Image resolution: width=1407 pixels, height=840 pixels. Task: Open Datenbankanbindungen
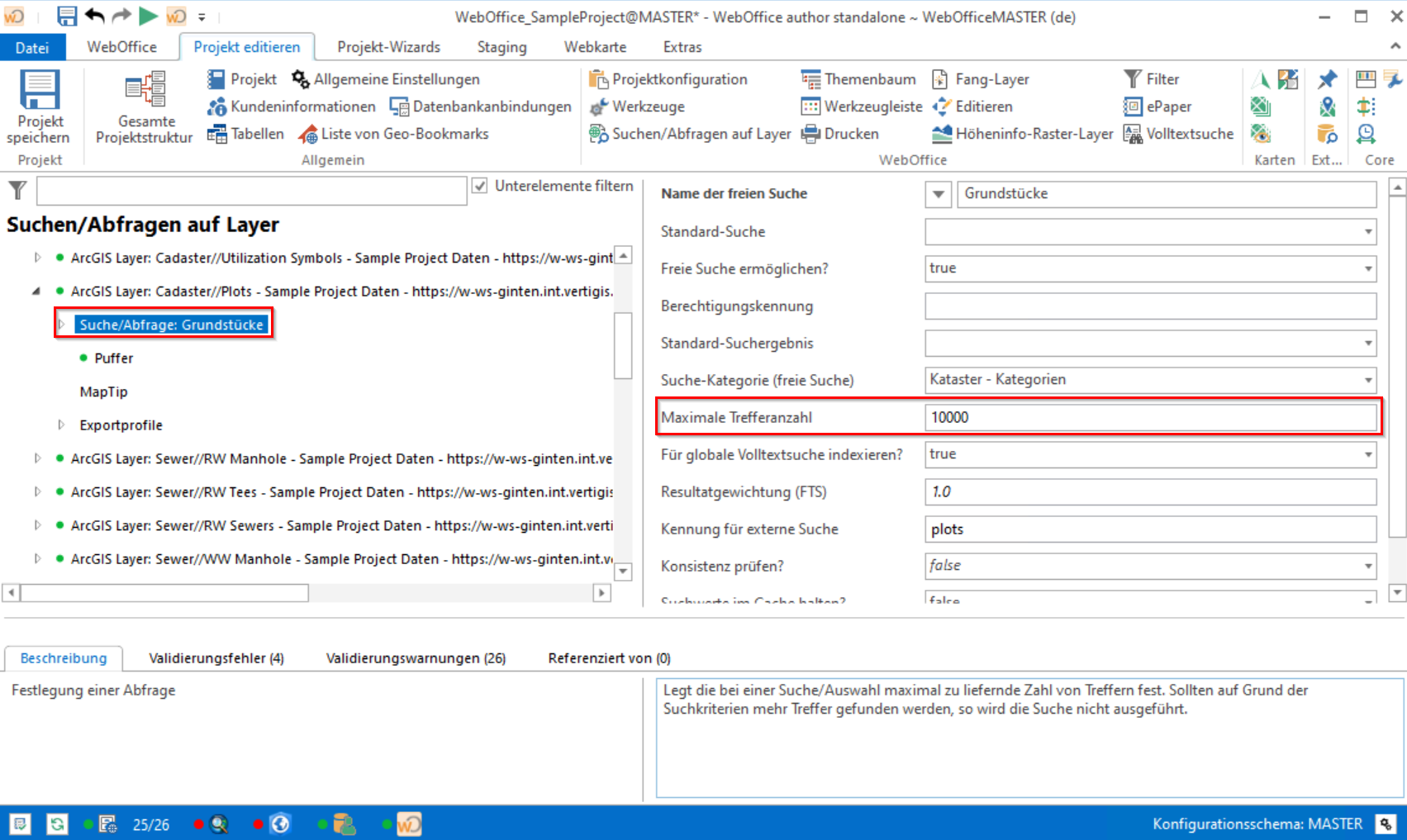[x=480, y=106]
